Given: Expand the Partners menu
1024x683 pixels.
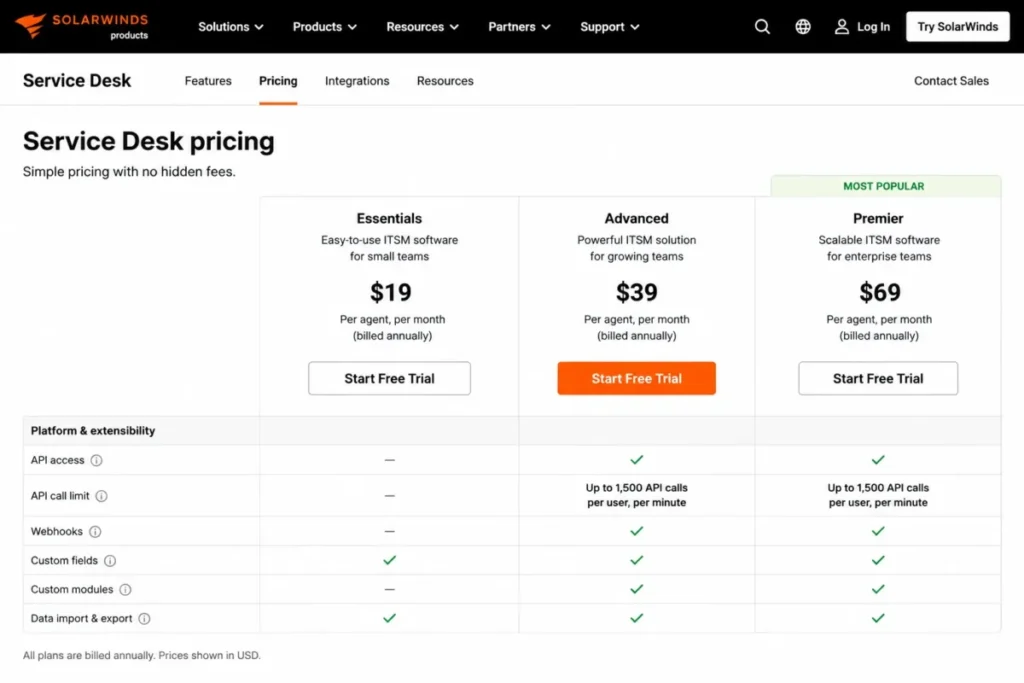Looking at the screenshot, I should pyautogui.click(x=519, y=27).
